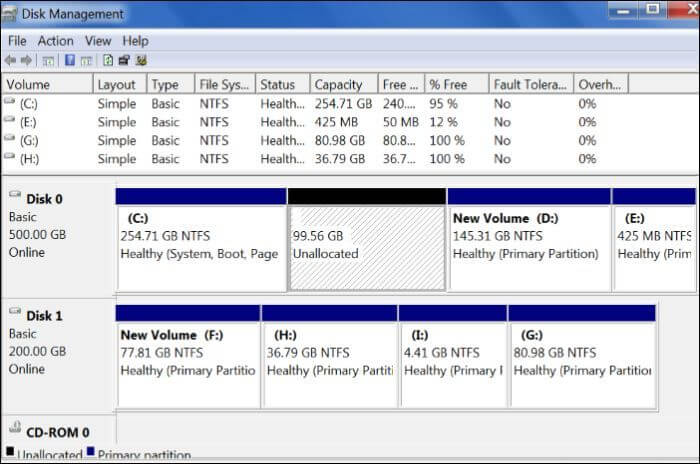Click the Help icon in toolbar
This screenshot has width=700, height=464.
tap(70, 60)
